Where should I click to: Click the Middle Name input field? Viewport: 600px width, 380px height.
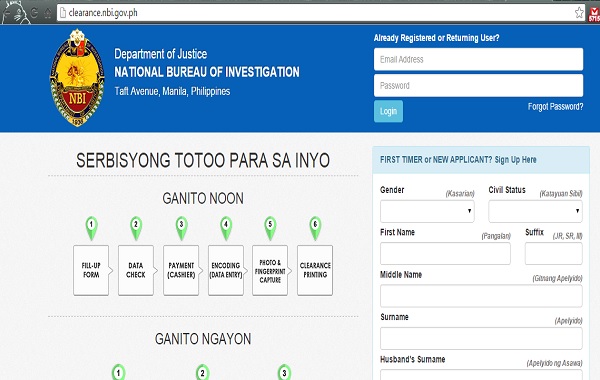(x=481, y=296)
